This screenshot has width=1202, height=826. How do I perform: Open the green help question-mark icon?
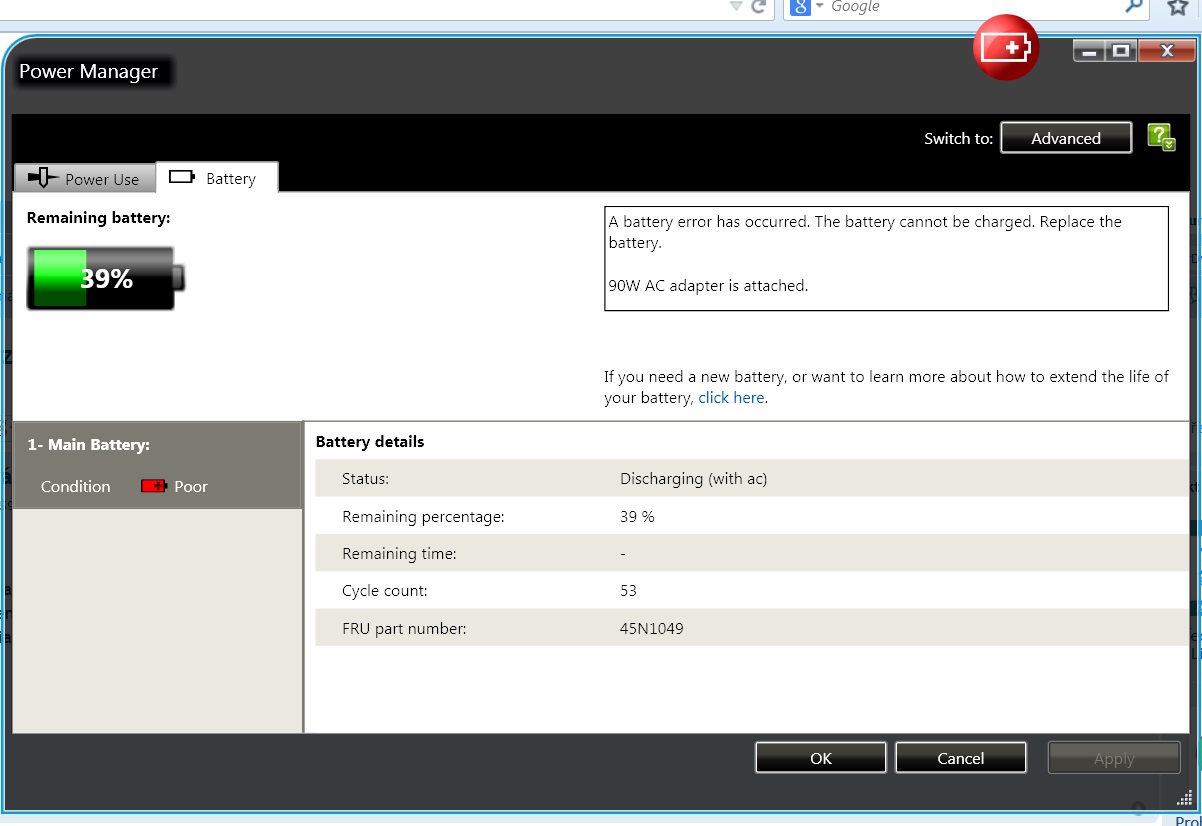(1162, 138)
